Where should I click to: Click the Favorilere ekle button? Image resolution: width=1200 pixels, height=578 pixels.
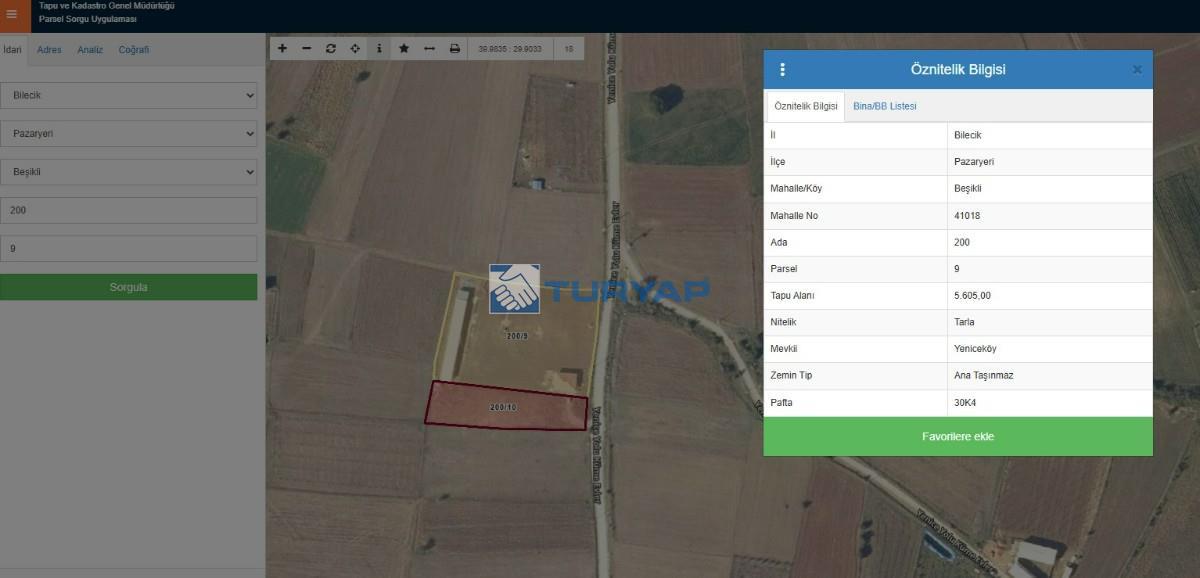tap(958, 436)
